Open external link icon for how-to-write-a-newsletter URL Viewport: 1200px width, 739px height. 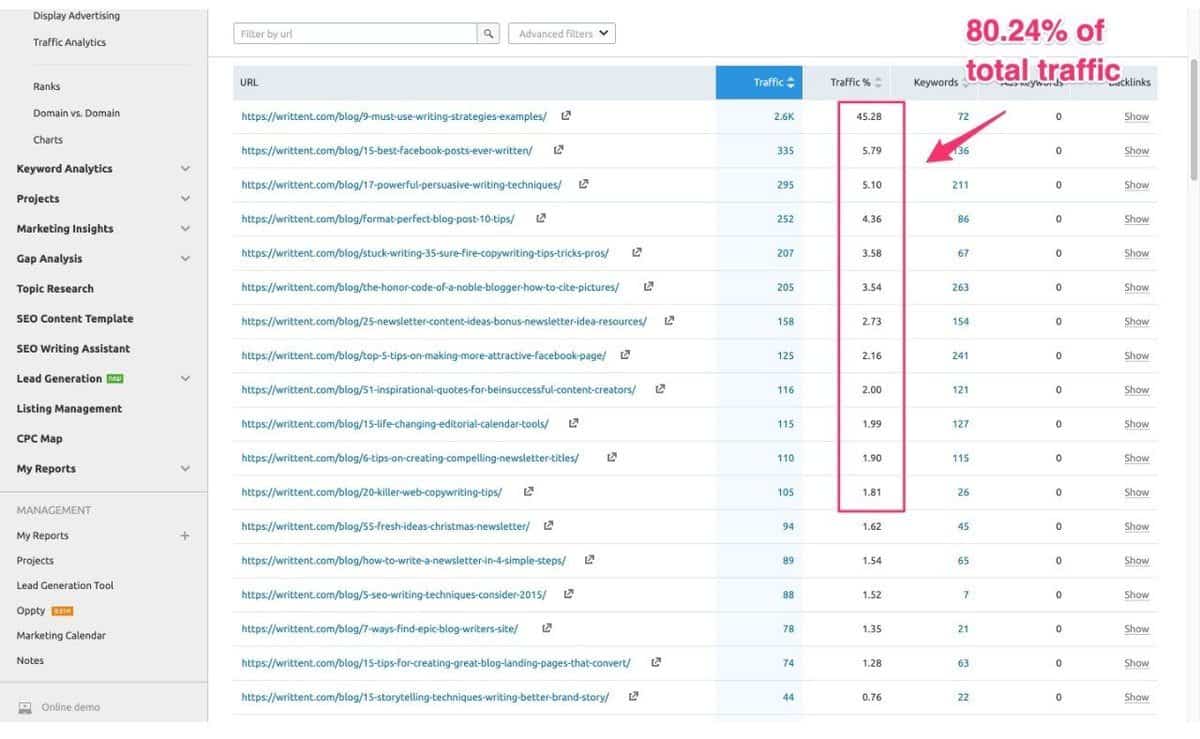(589, 560)
